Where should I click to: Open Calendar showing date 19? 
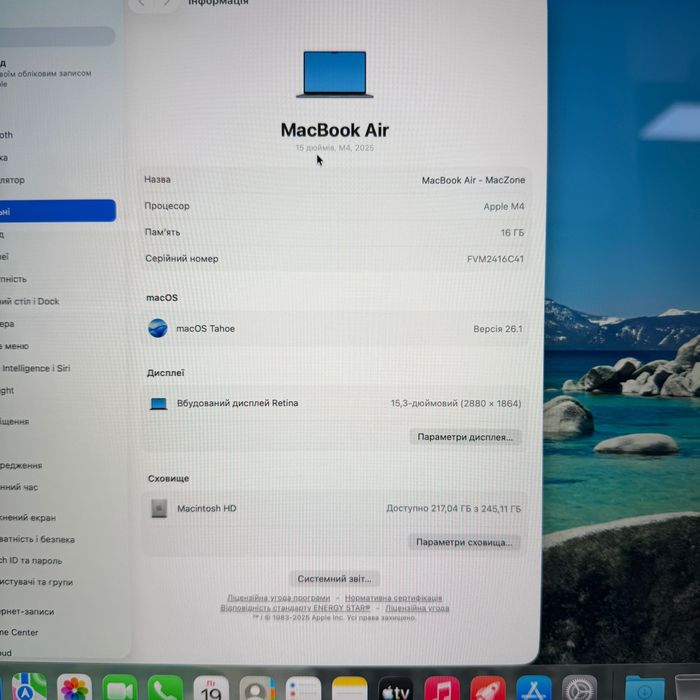211,688
